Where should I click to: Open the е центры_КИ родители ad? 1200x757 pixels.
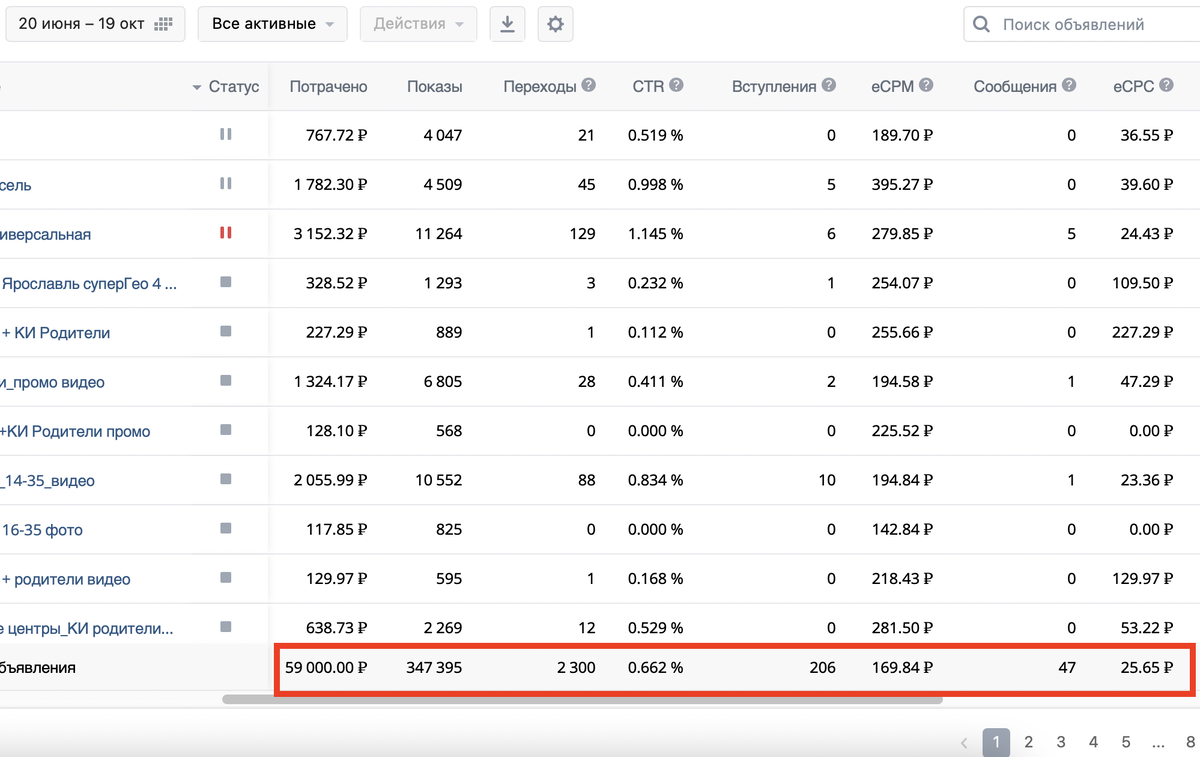point(87,629)
